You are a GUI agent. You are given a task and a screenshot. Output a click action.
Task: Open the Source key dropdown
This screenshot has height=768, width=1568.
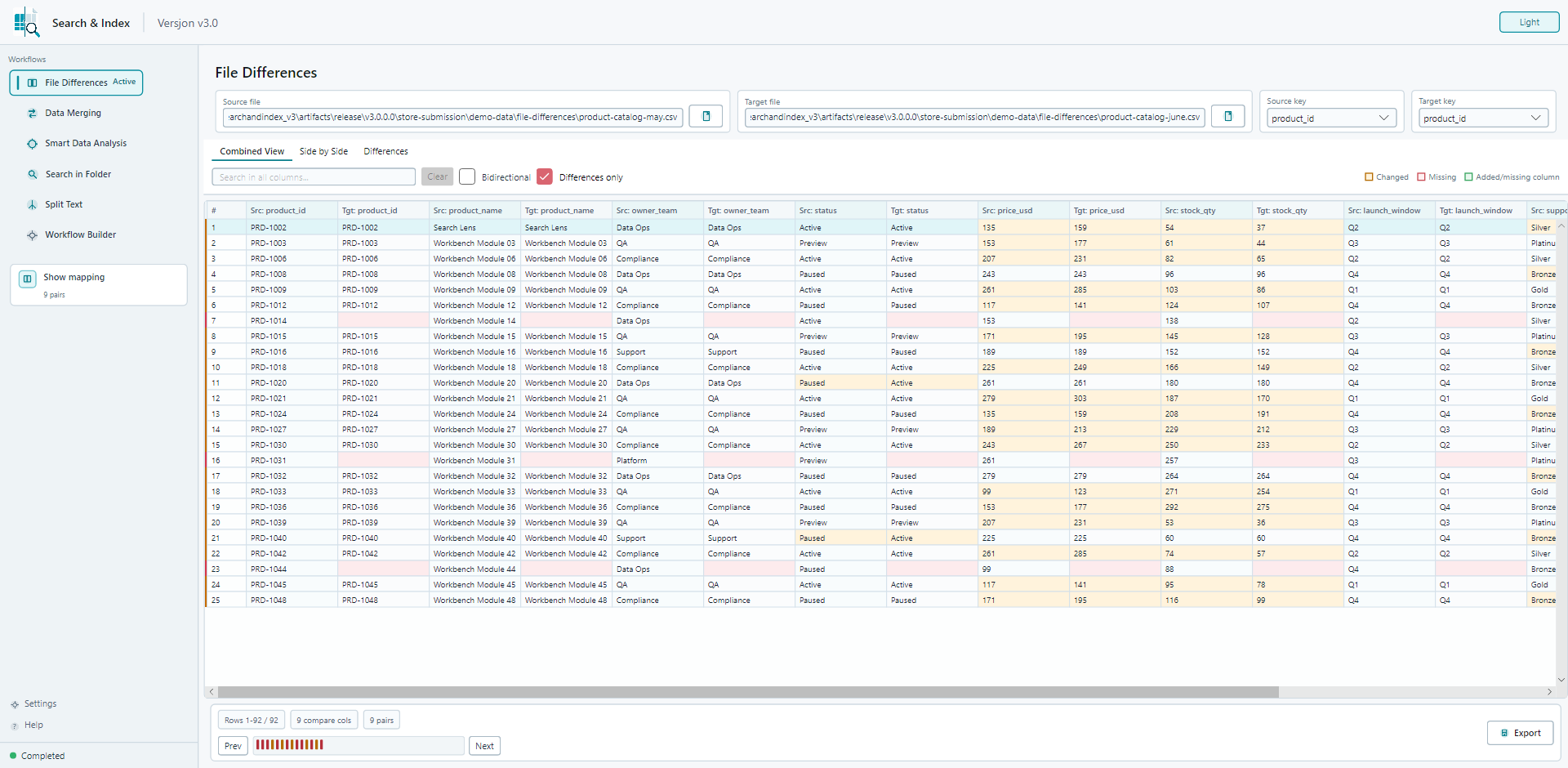pos(1331,118)
